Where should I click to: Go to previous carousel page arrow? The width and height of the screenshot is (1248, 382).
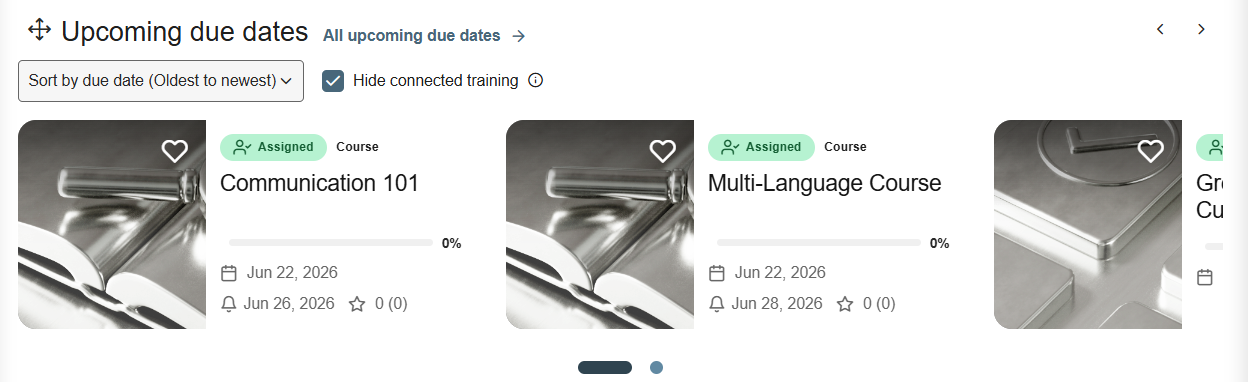[x=1160, y=30]
